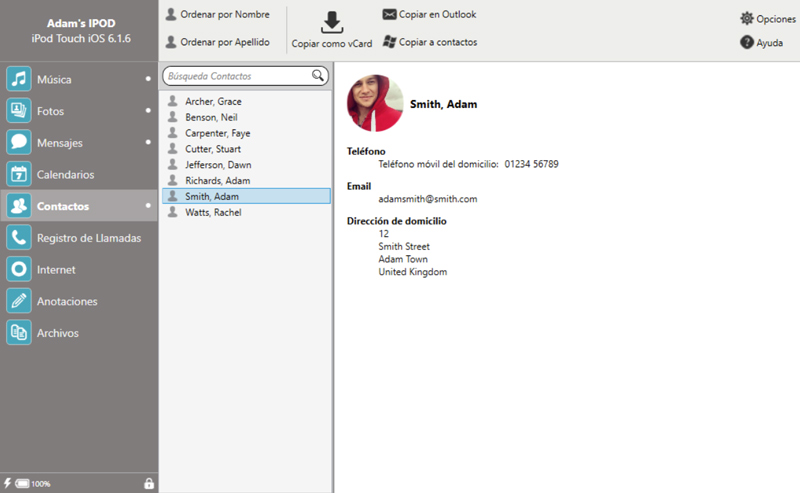Open the Fotos section icon

coord(19,111)
